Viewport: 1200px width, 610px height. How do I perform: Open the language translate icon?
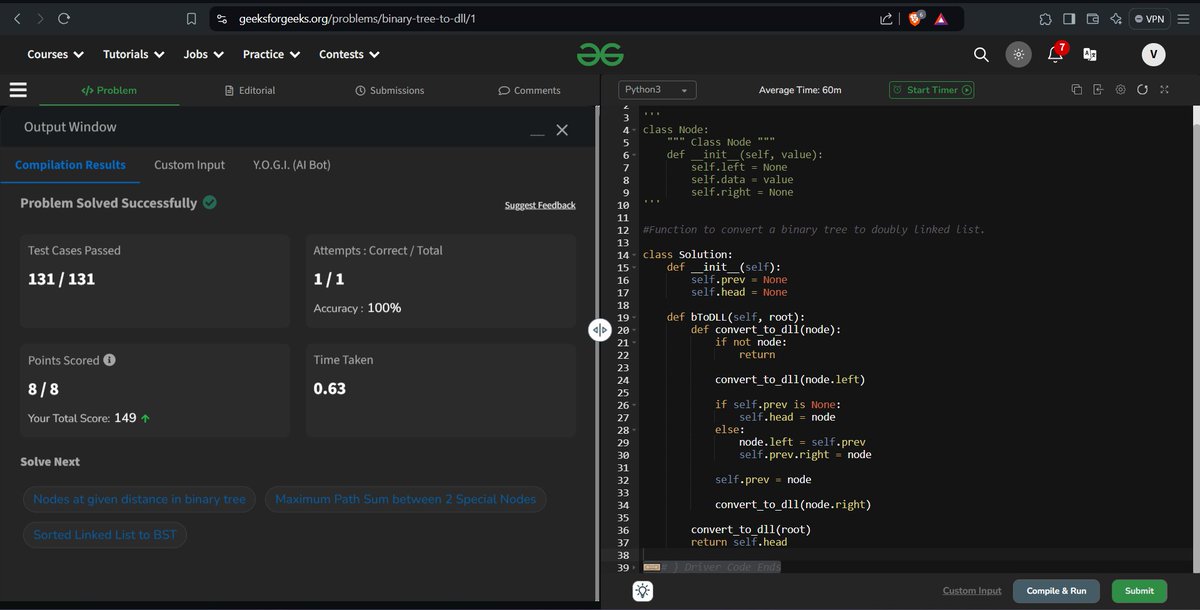tap(1090, 55)
